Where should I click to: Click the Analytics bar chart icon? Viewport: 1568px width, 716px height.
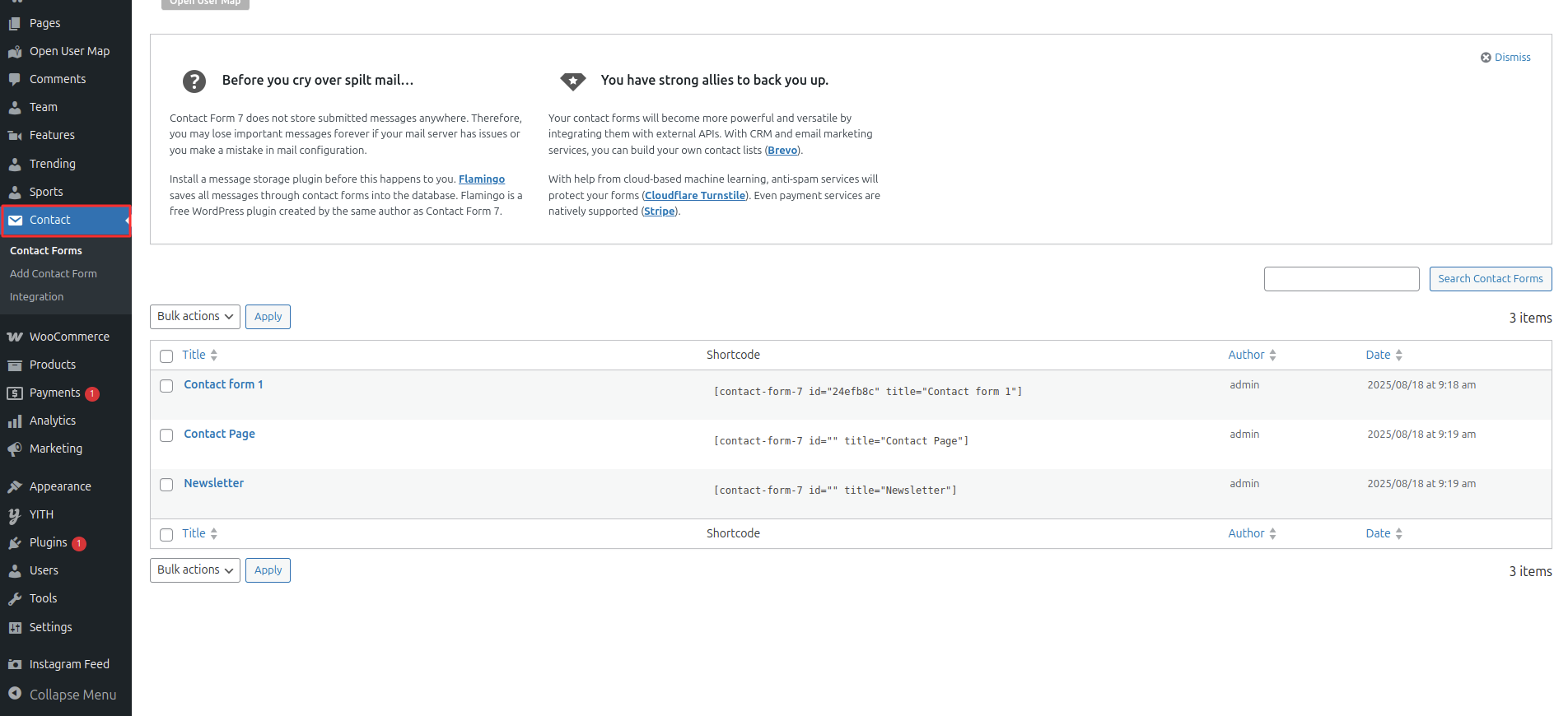point(15,421)
